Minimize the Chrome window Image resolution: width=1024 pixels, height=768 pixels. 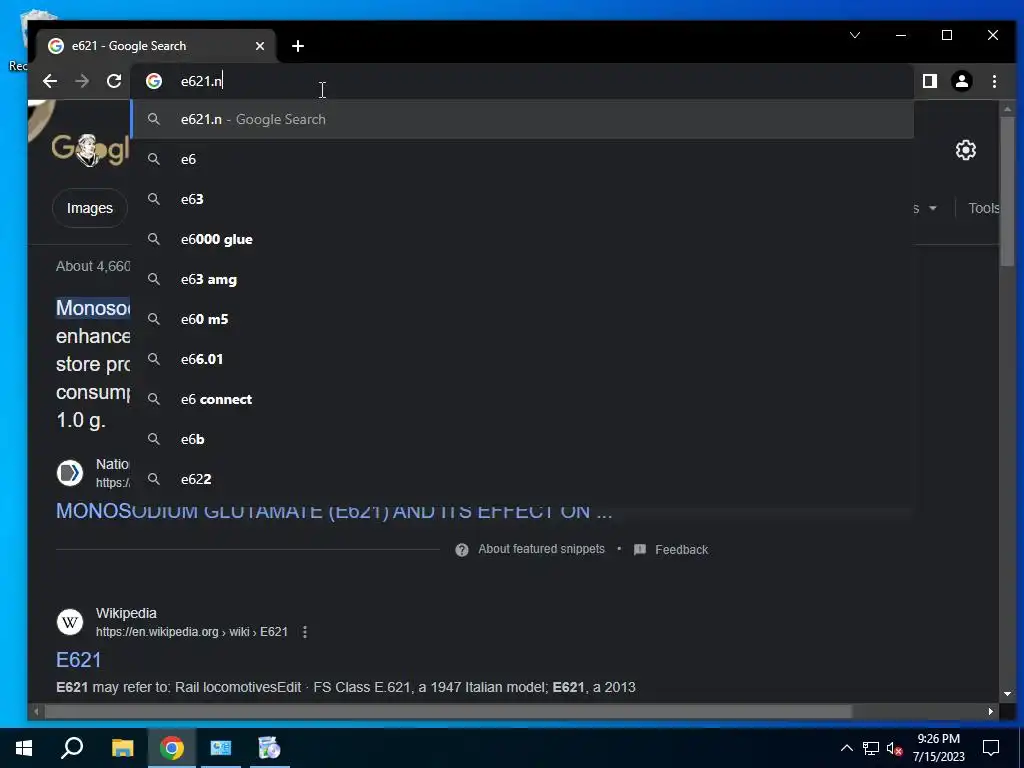click(901, 35)
